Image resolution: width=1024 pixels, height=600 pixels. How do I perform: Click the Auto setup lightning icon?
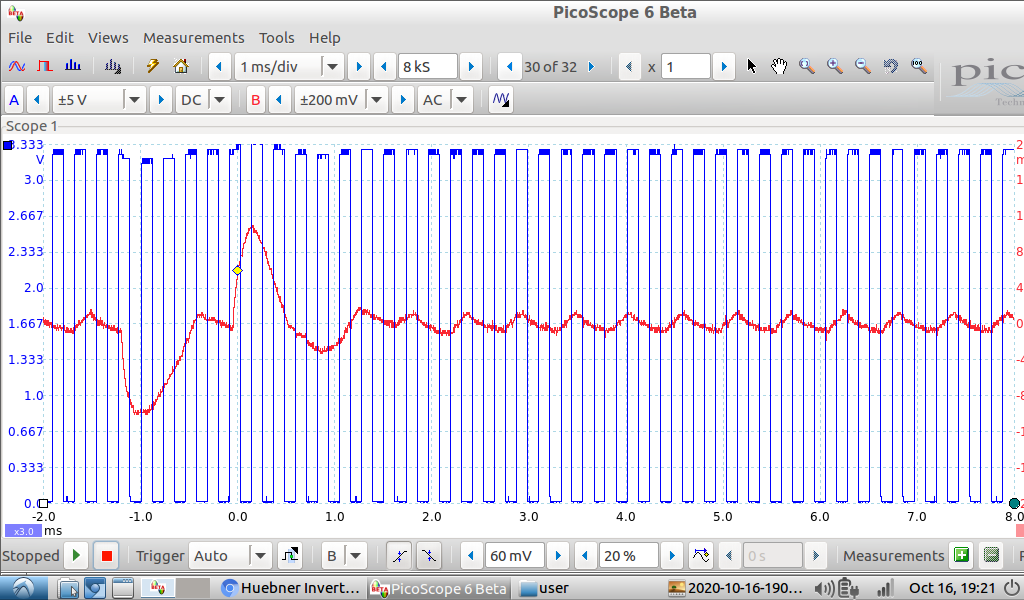[x=153, y=67]
